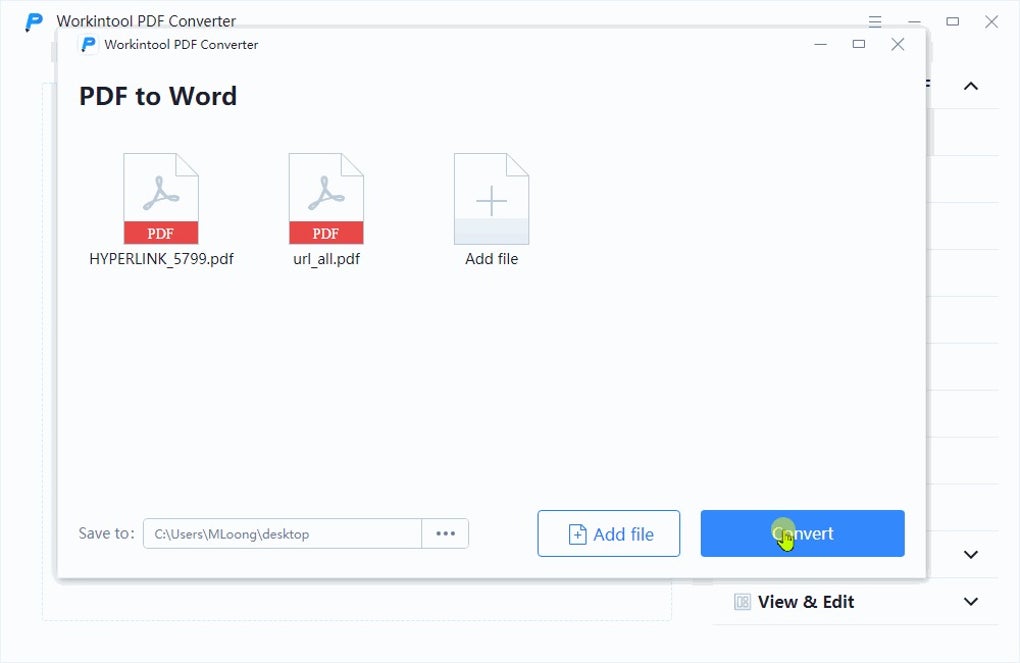
Task: Click the grid icon next to View & Edit
Action: point(741,602)
